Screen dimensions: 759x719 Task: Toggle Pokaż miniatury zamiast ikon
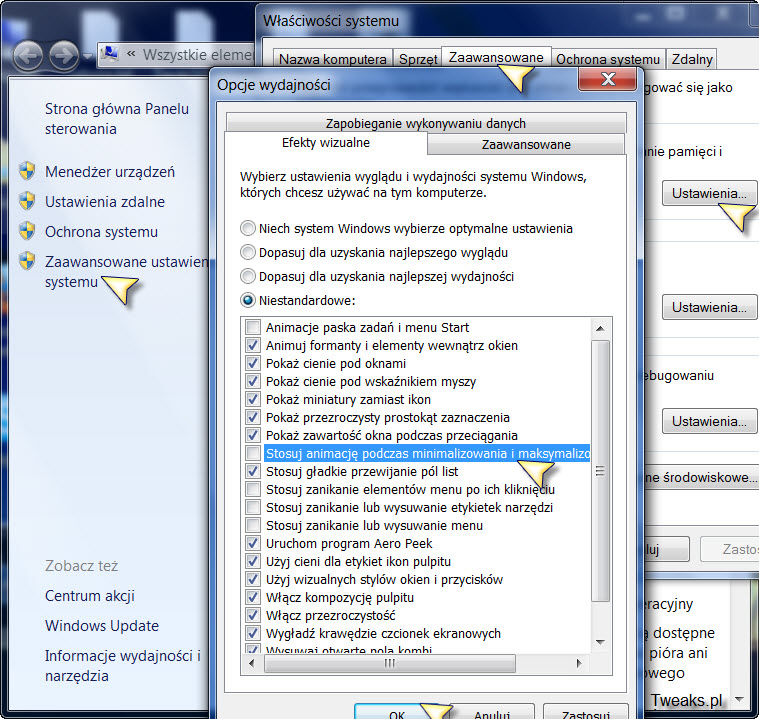pyautogui.click(x=253, y=399)
